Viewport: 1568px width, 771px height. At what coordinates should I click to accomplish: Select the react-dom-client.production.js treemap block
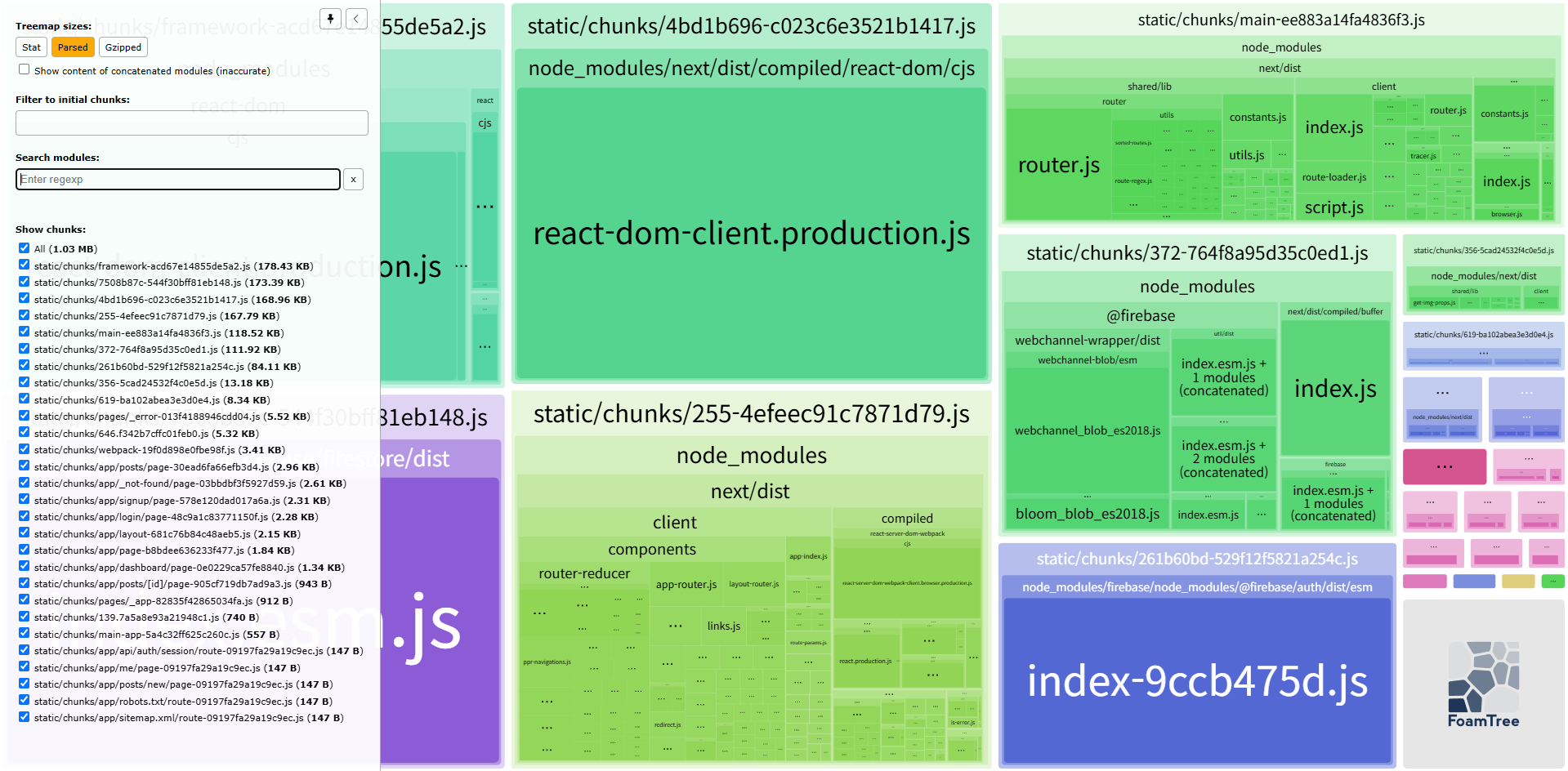click(x=751, y=234)
